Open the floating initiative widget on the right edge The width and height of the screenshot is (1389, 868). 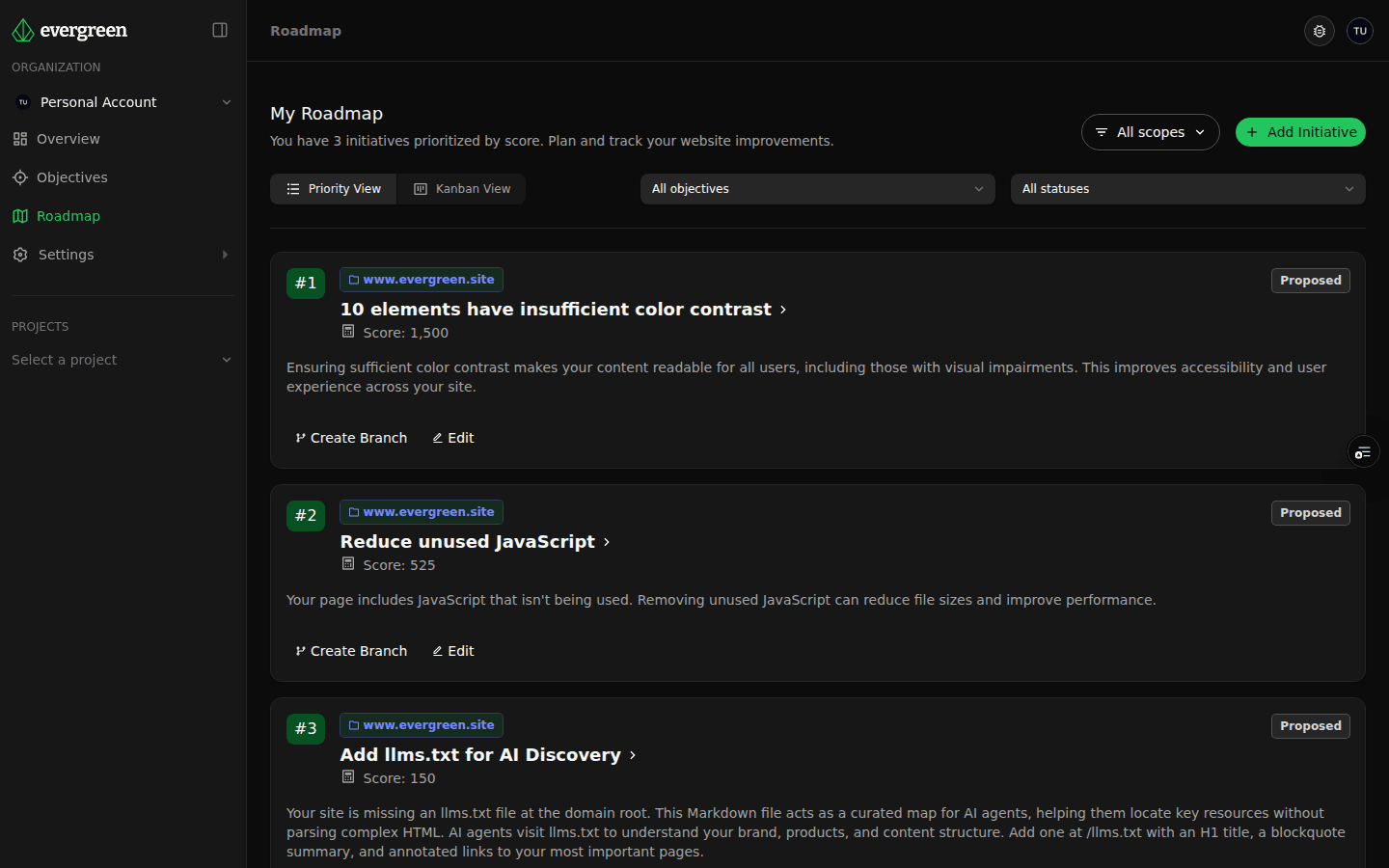1362,451
